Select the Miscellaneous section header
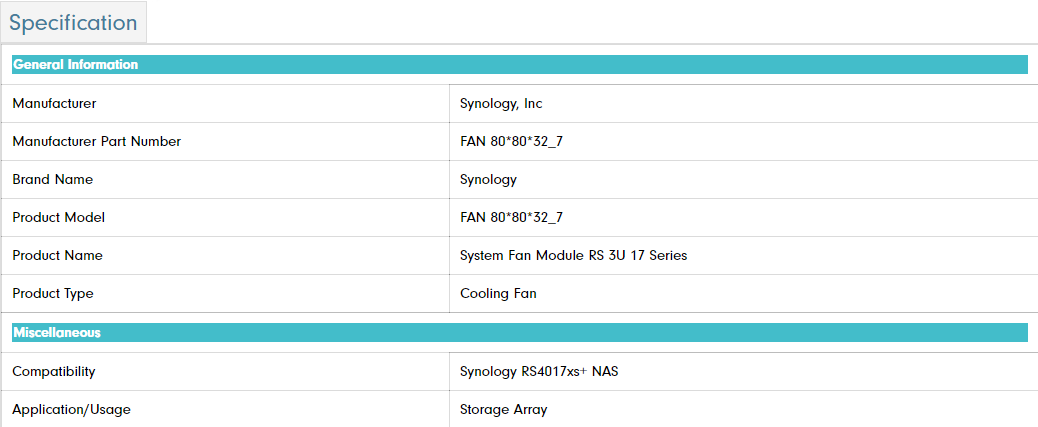This screenshot has width=1038, height=427. click(x=56, y=333)
